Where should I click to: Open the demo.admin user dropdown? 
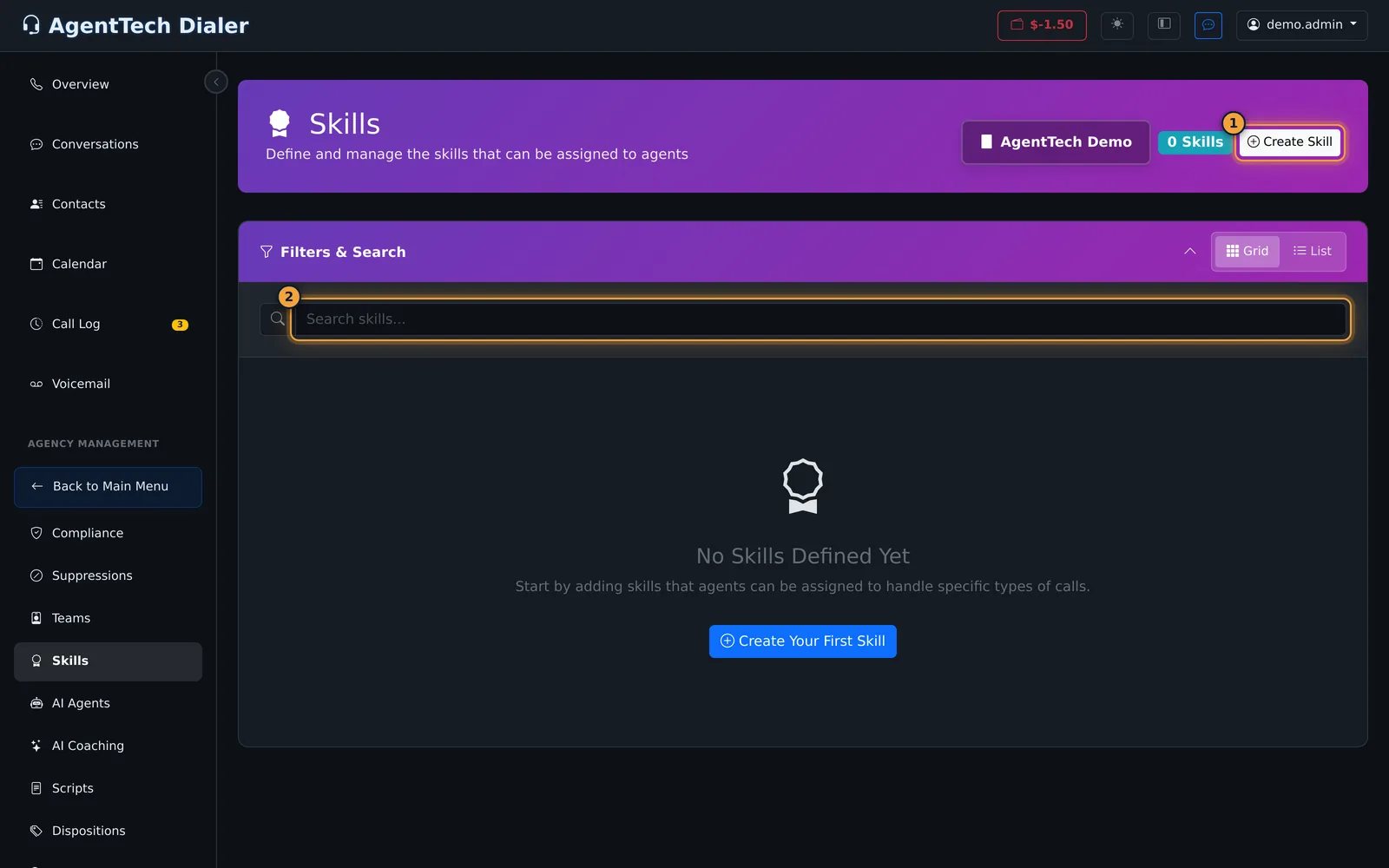1301,25
